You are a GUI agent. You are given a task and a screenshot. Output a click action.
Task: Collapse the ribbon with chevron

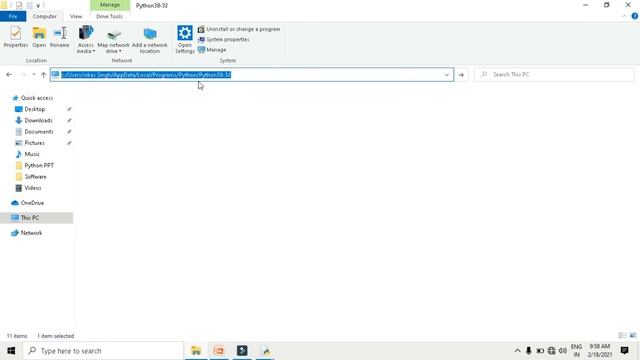[x=624, y=16]
